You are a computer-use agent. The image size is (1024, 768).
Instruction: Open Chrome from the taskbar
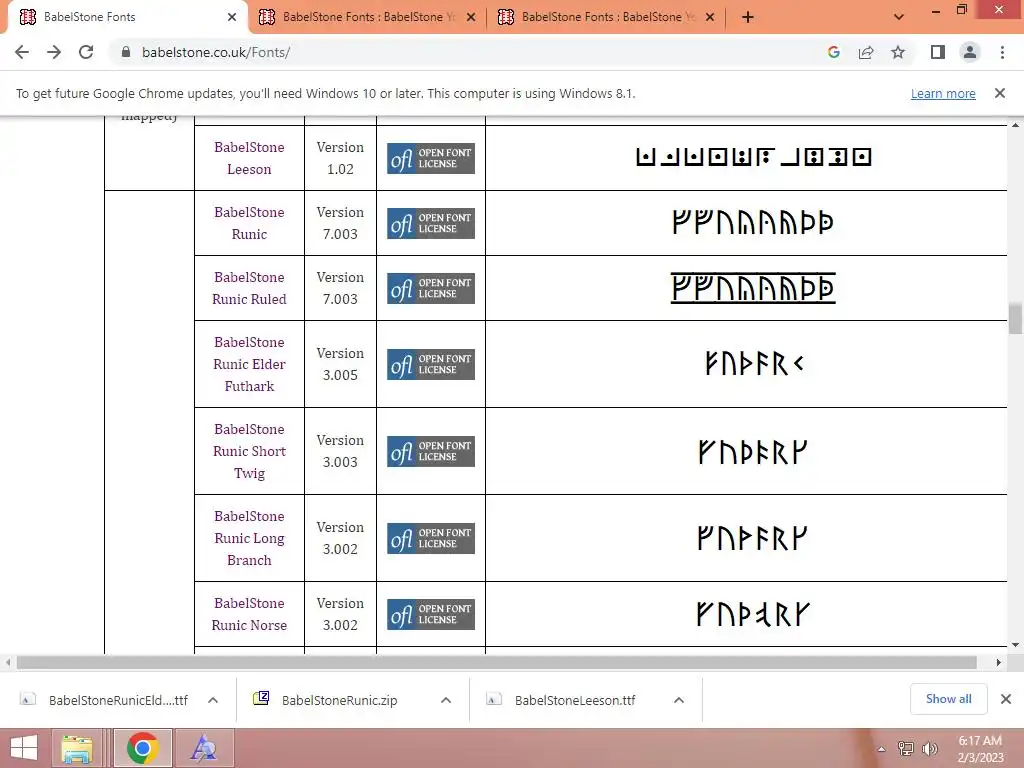(143, 748)
